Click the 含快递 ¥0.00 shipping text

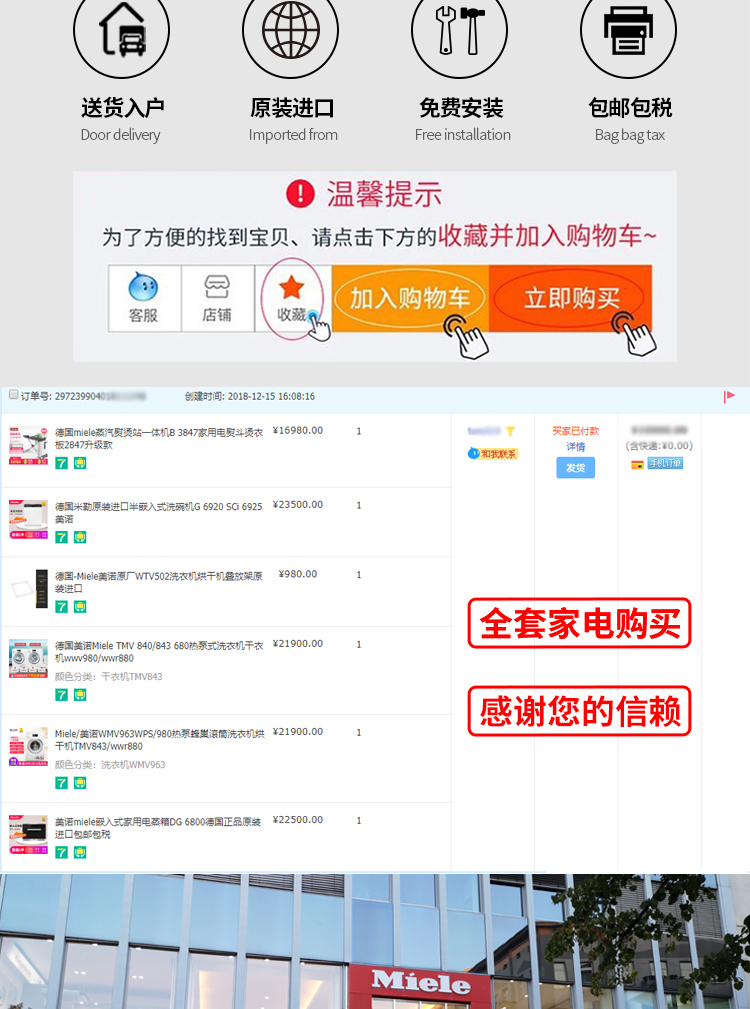[659, 446]
